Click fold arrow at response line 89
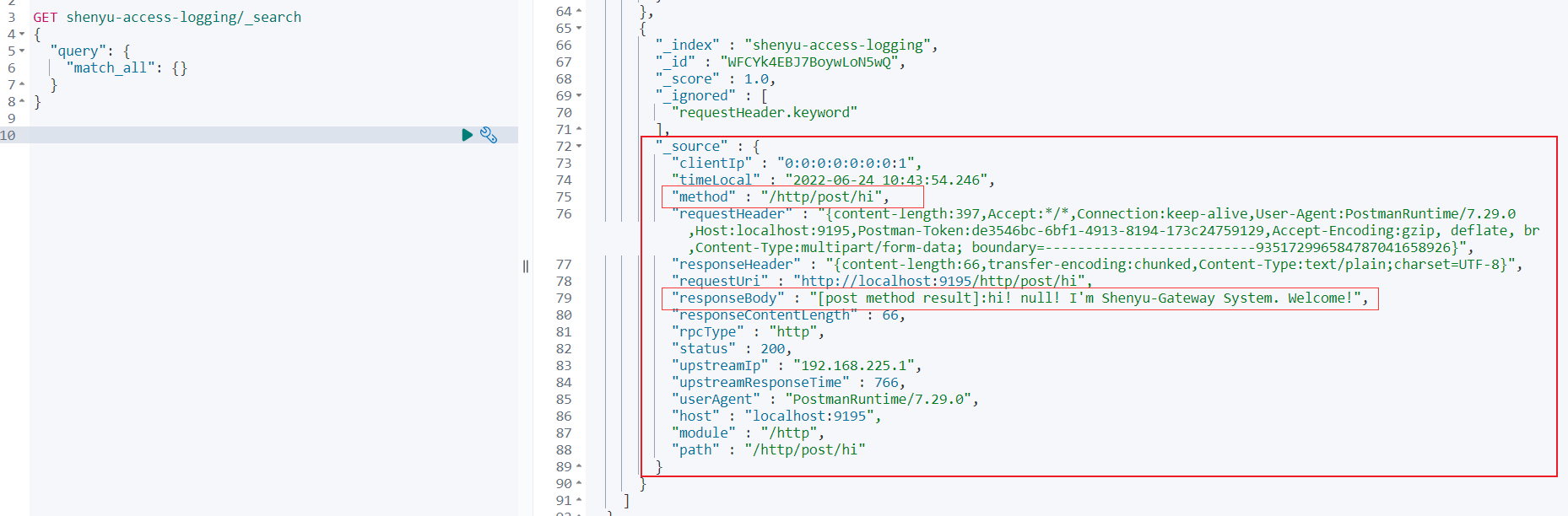The width and height of the screenshot is (1568, 516). [x=579, y=467]
